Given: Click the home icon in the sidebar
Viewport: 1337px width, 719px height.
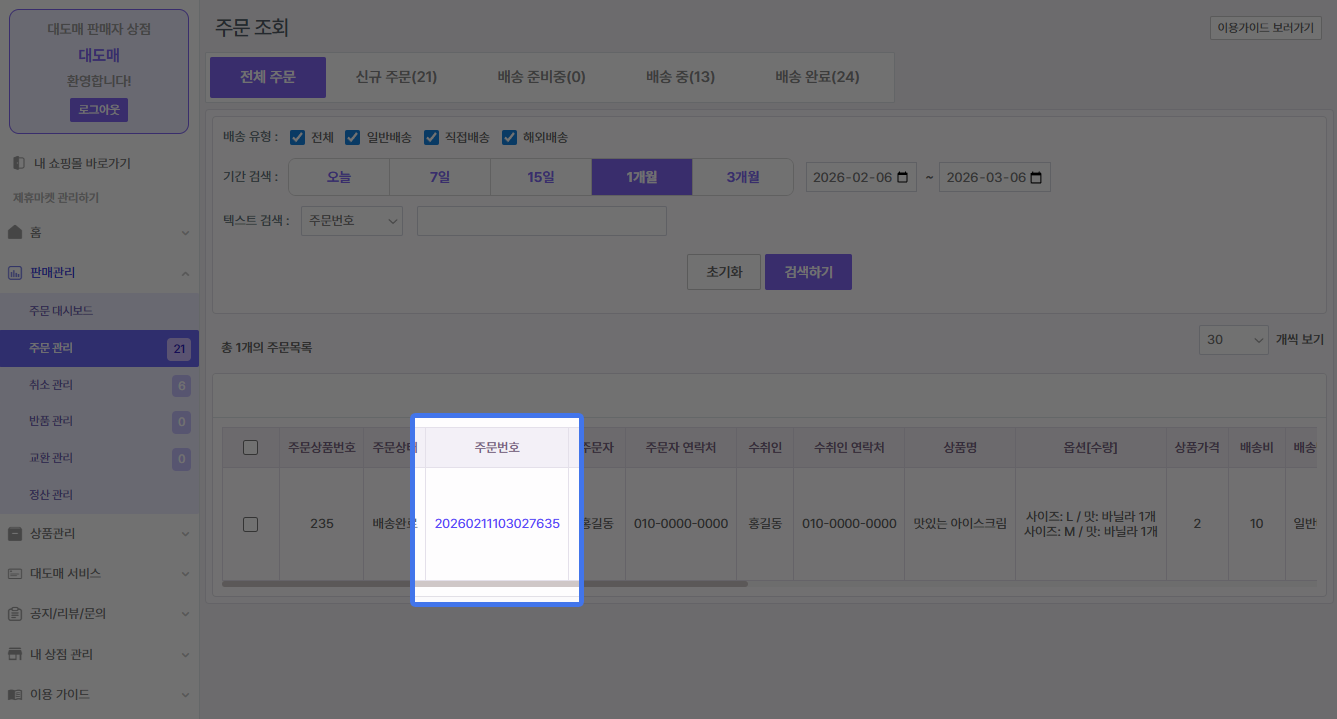Looking at the screenshot, I should pyautogui.click(x=15, y=232).
